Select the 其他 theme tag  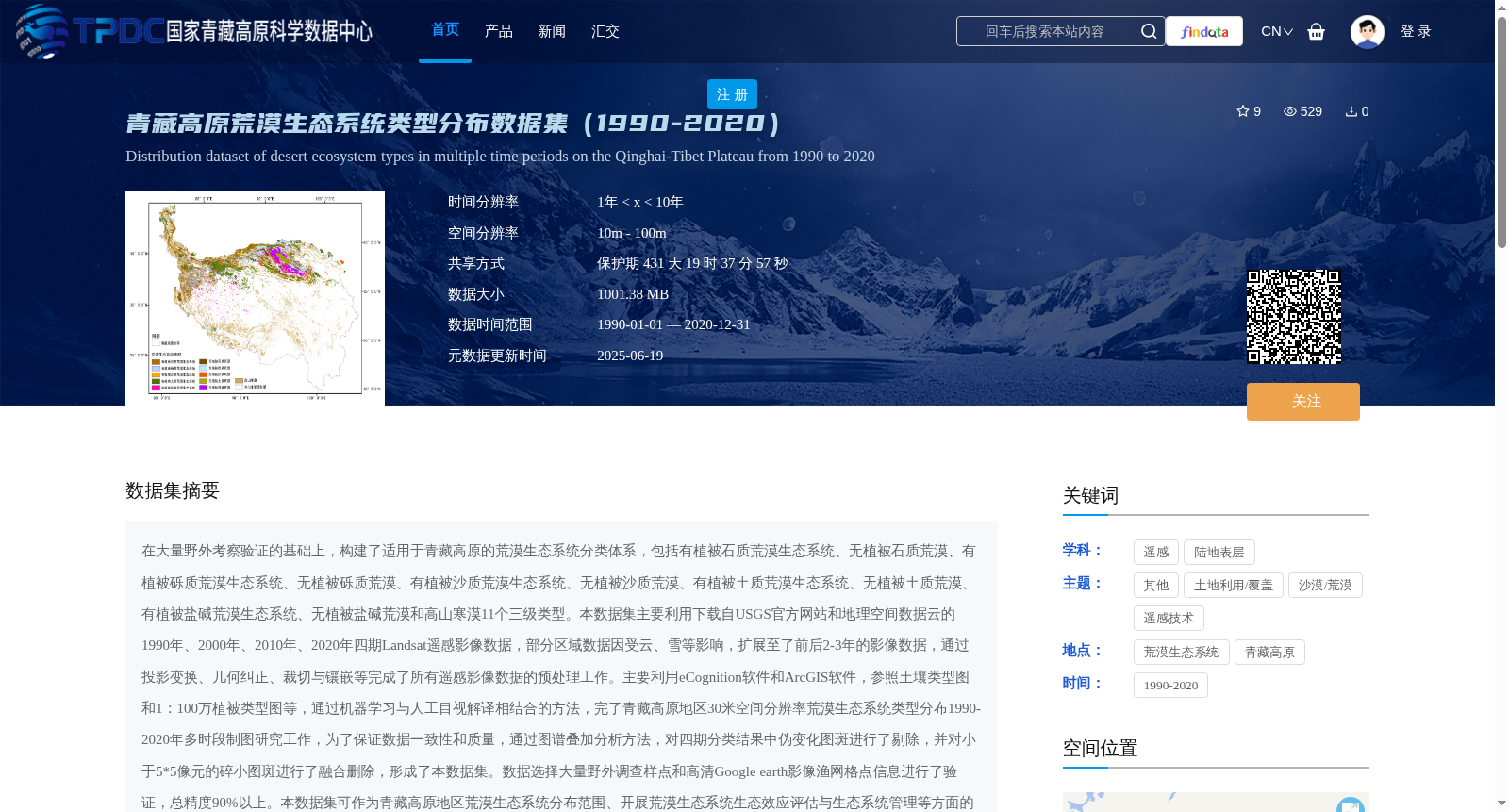pyautogui.click(x=1156, y=586)
